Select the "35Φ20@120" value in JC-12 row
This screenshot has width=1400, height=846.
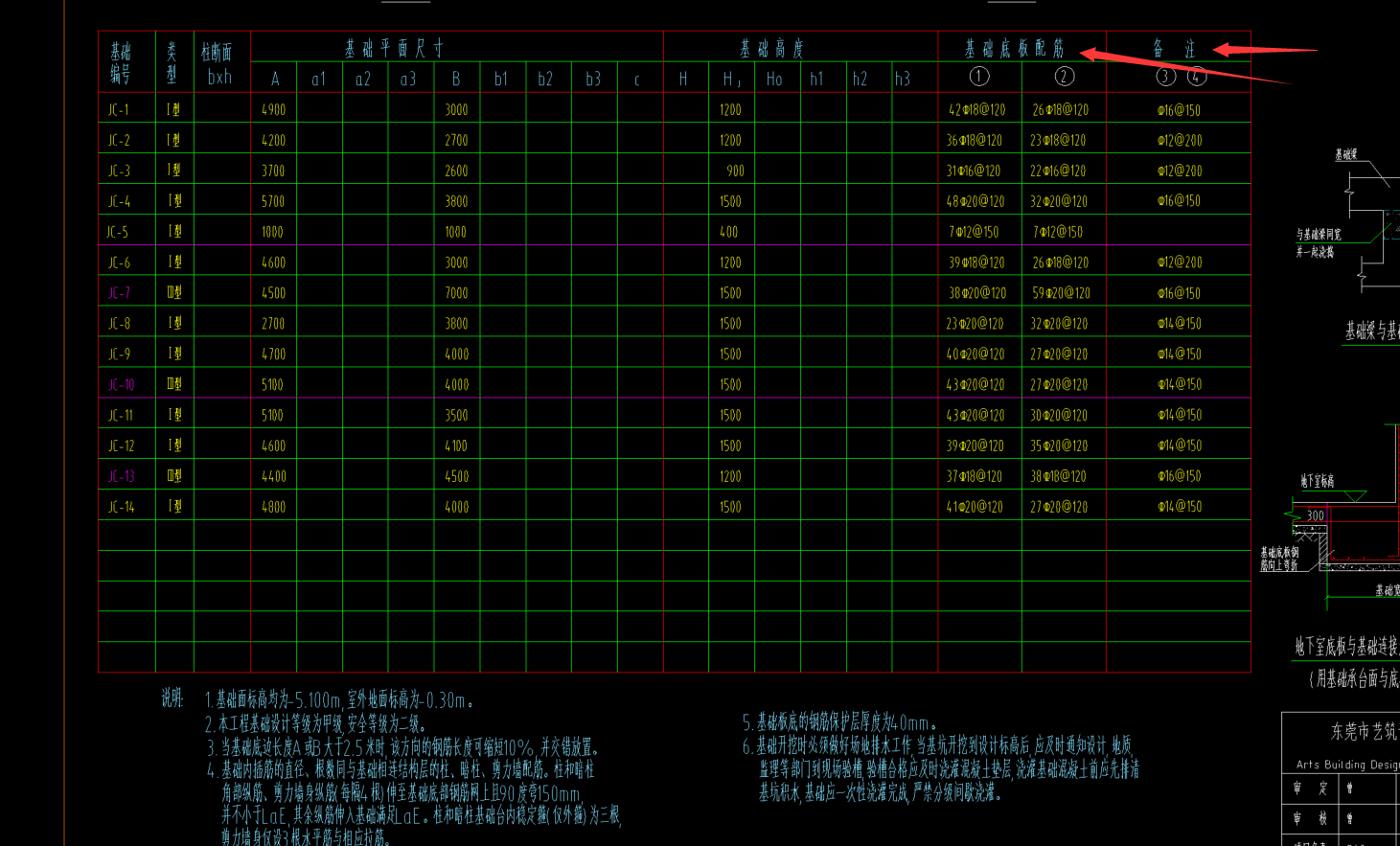coord(1058,446)
